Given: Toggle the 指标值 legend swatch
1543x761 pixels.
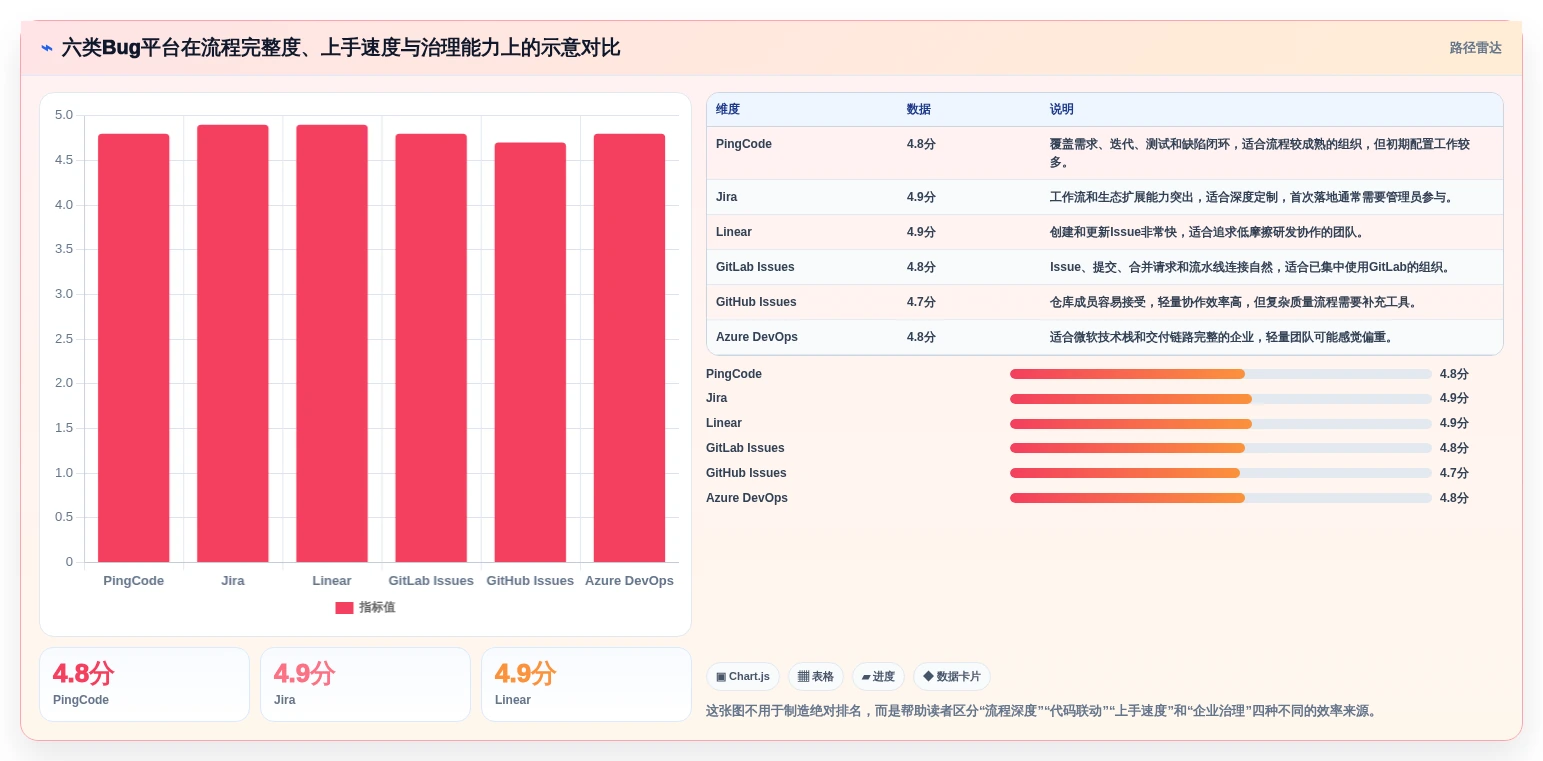Looking at the screenshot, I should [x=344, y=608].
